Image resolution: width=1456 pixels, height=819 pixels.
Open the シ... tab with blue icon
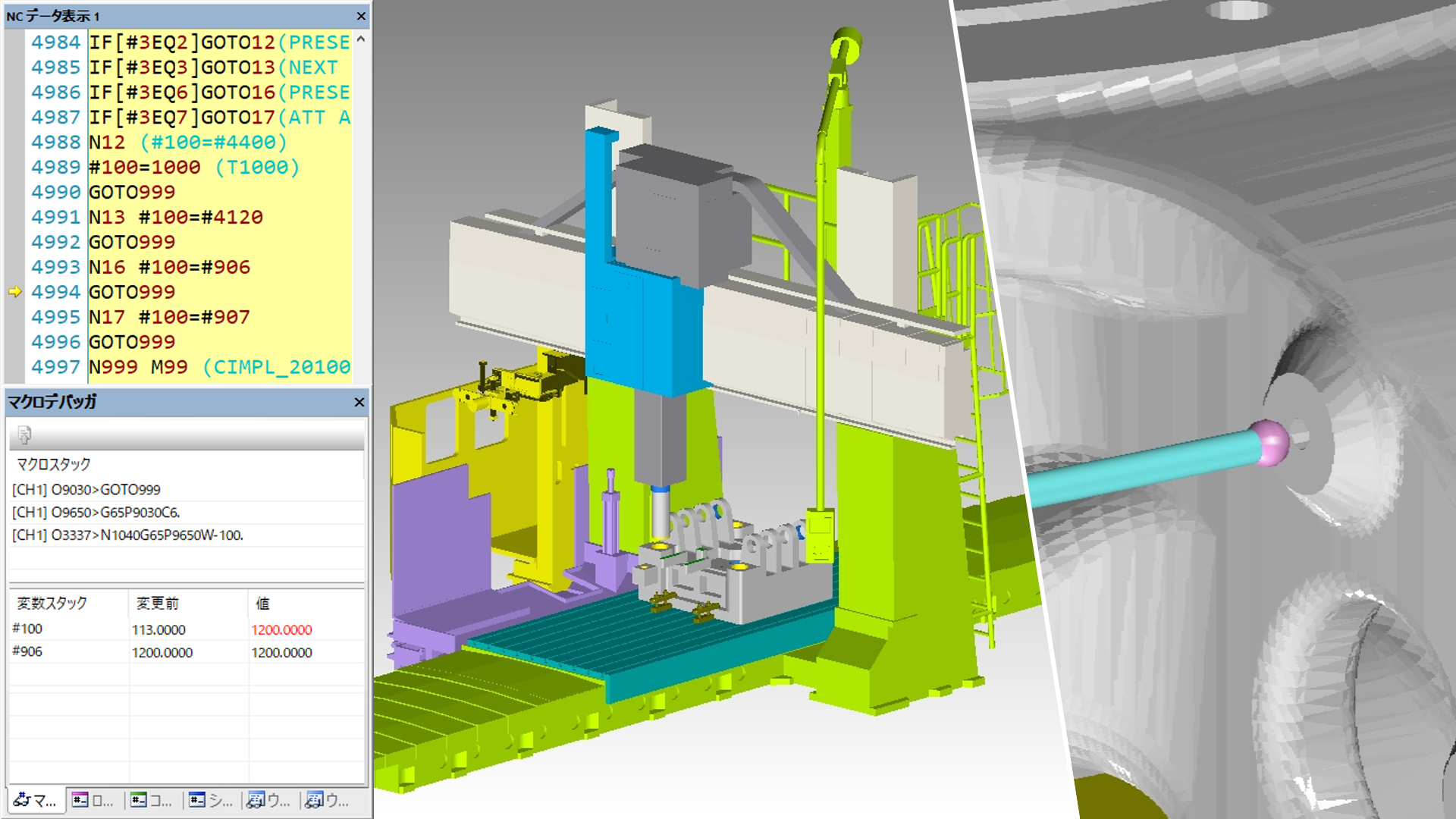[211, 800]
